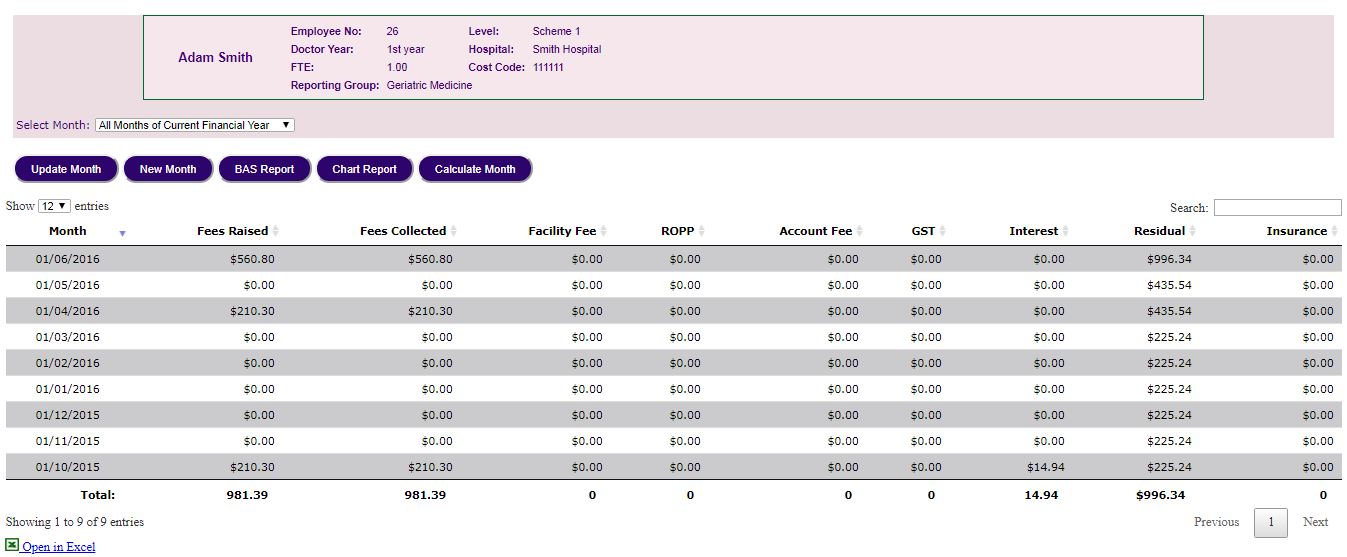Sort by Month column arrow
The image size is (1347, 557).
coord(122,232)
